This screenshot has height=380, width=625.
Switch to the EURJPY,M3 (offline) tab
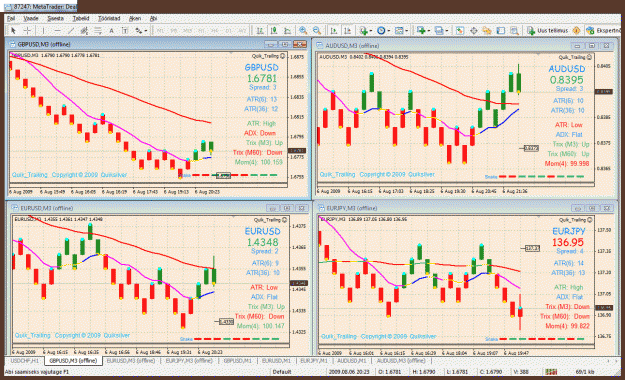click(x=189, y=361)
